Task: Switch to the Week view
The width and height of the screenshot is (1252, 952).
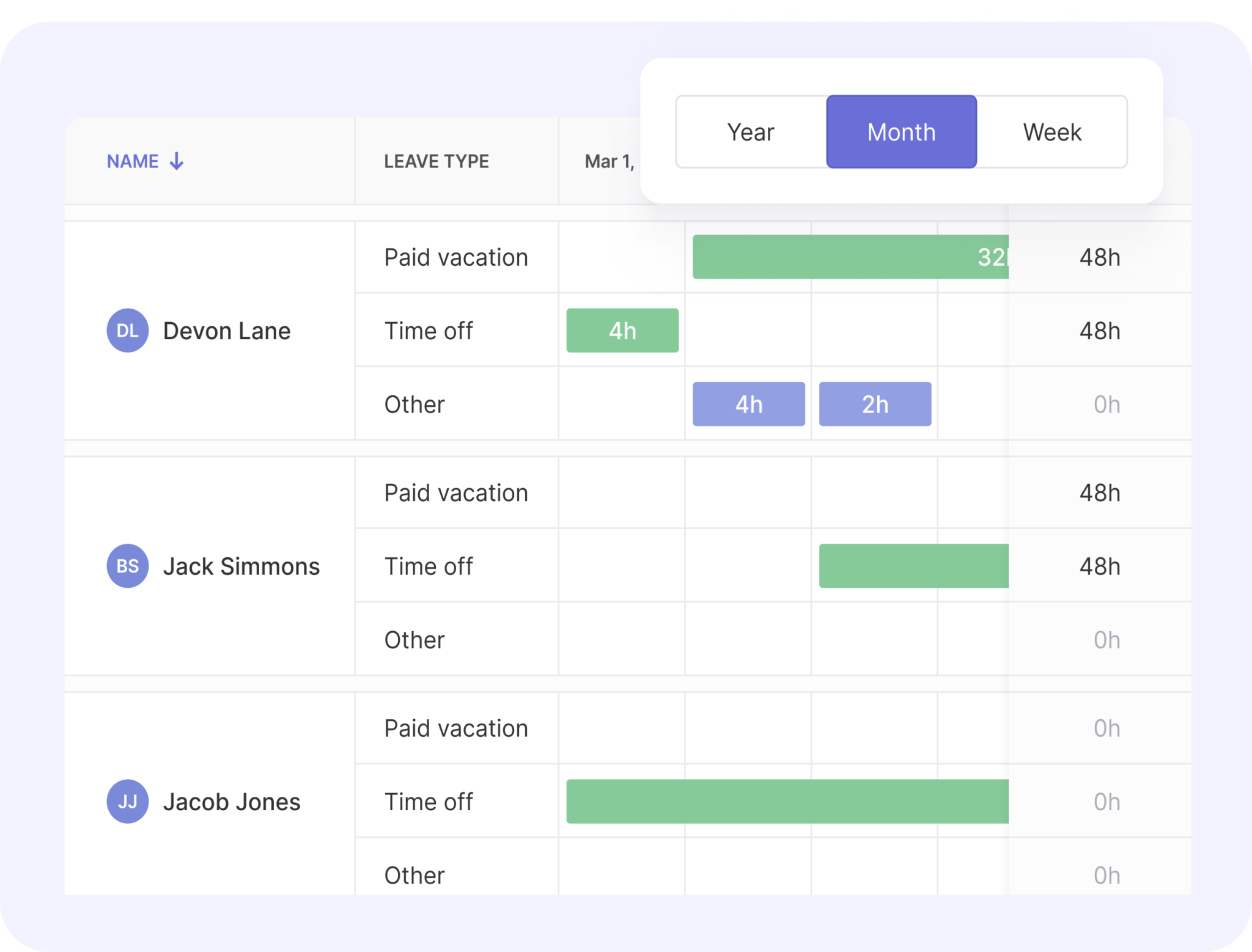Action: click(x=1052, y=132)
